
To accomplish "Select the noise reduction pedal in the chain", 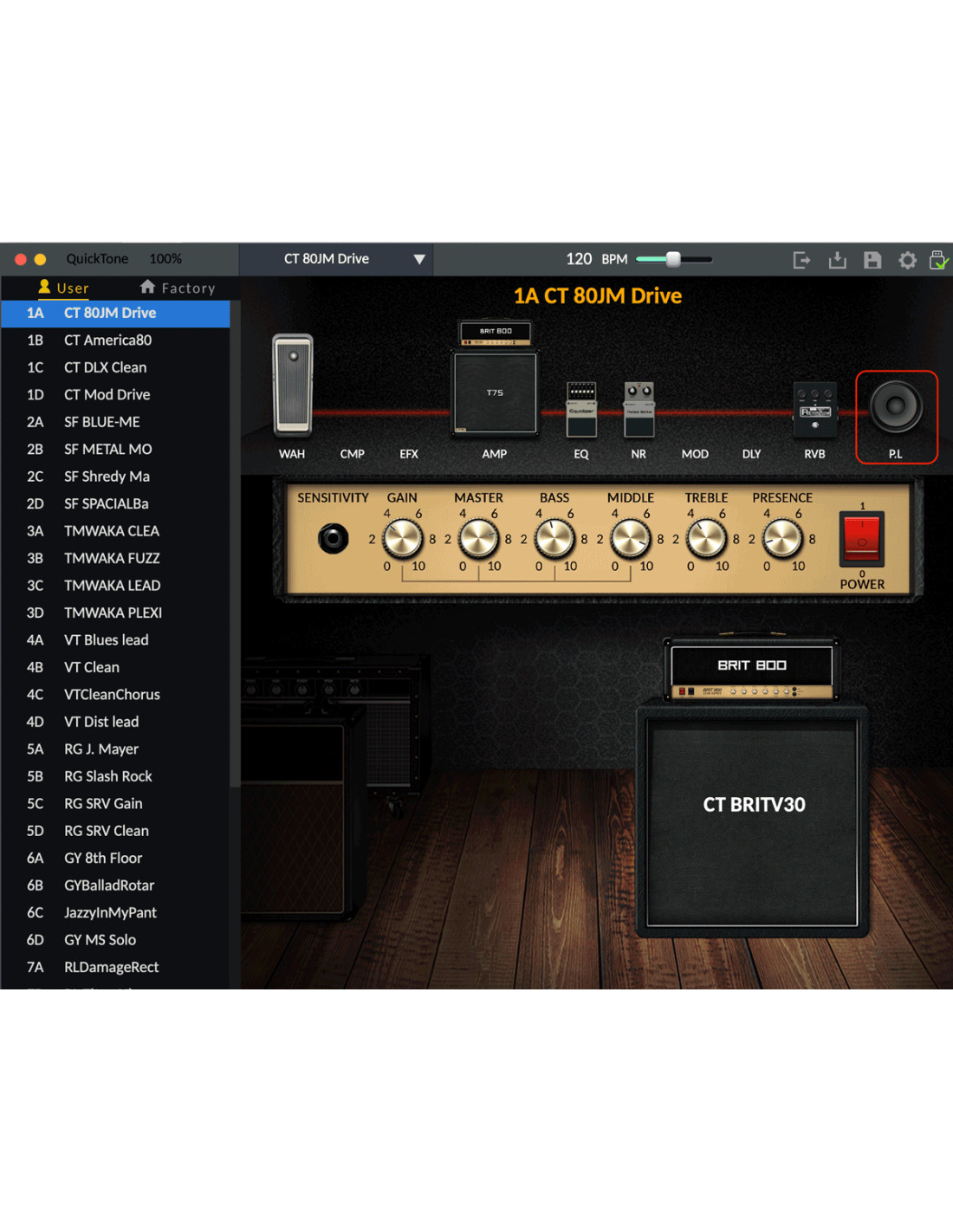I will [x=639, y=409].
